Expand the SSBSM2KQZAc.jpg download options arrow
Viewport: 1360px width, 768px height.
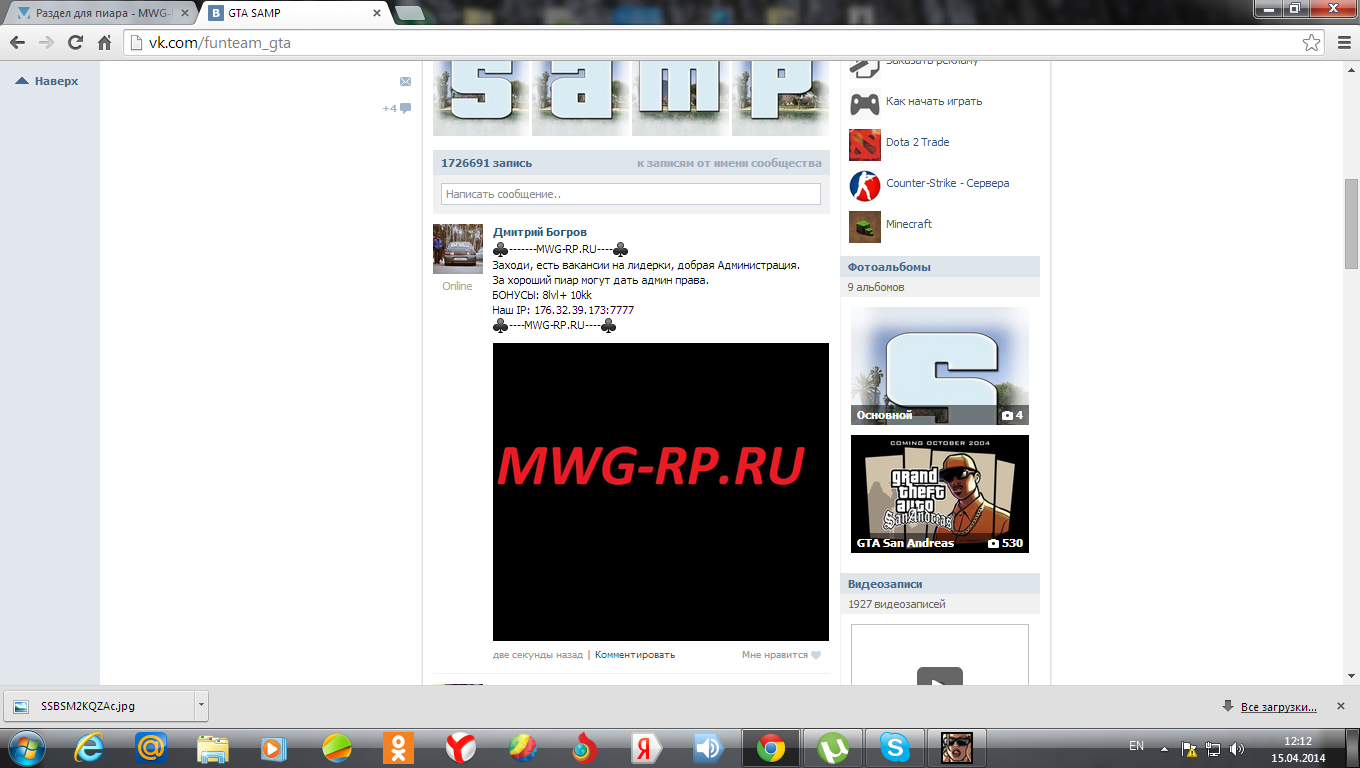[202, 706]
